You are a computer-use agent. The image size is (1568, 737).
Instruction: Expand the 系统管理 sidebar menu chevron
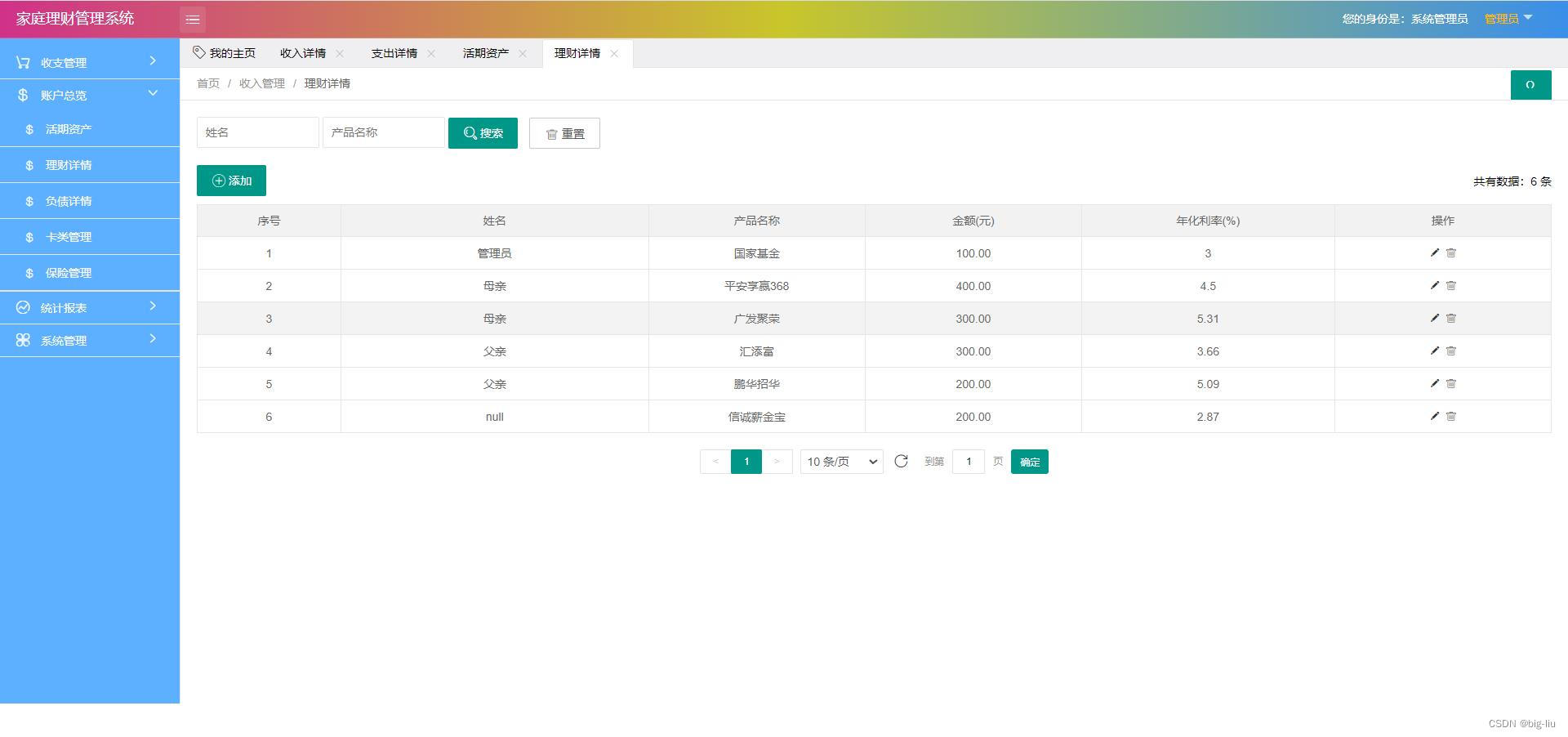[x=153, y=339]
